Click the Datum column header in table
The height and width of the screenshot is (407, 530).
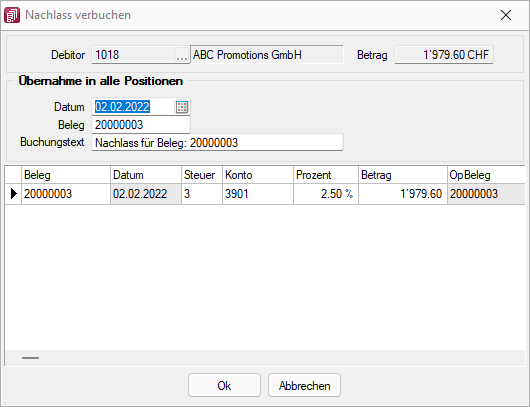pos(146,175)
